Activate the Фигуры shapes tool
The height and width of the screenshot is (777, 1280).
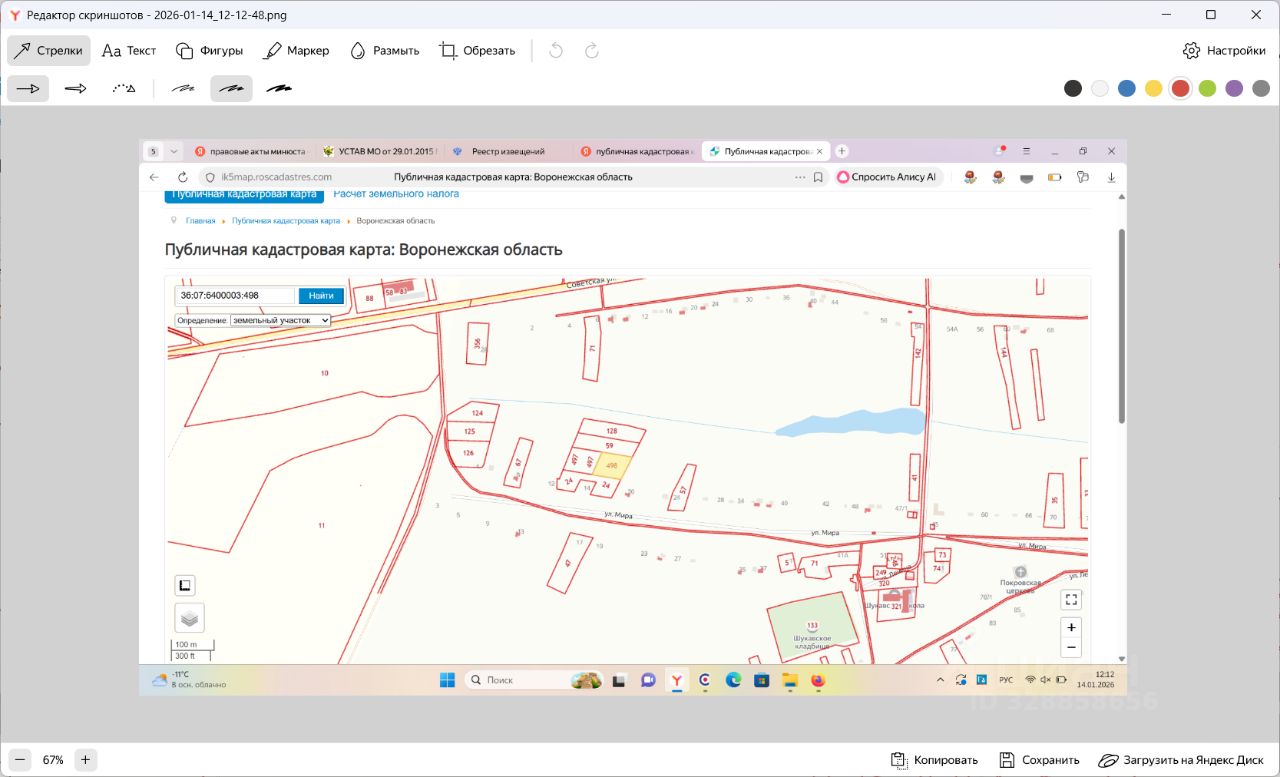click(x=209, y=51)
